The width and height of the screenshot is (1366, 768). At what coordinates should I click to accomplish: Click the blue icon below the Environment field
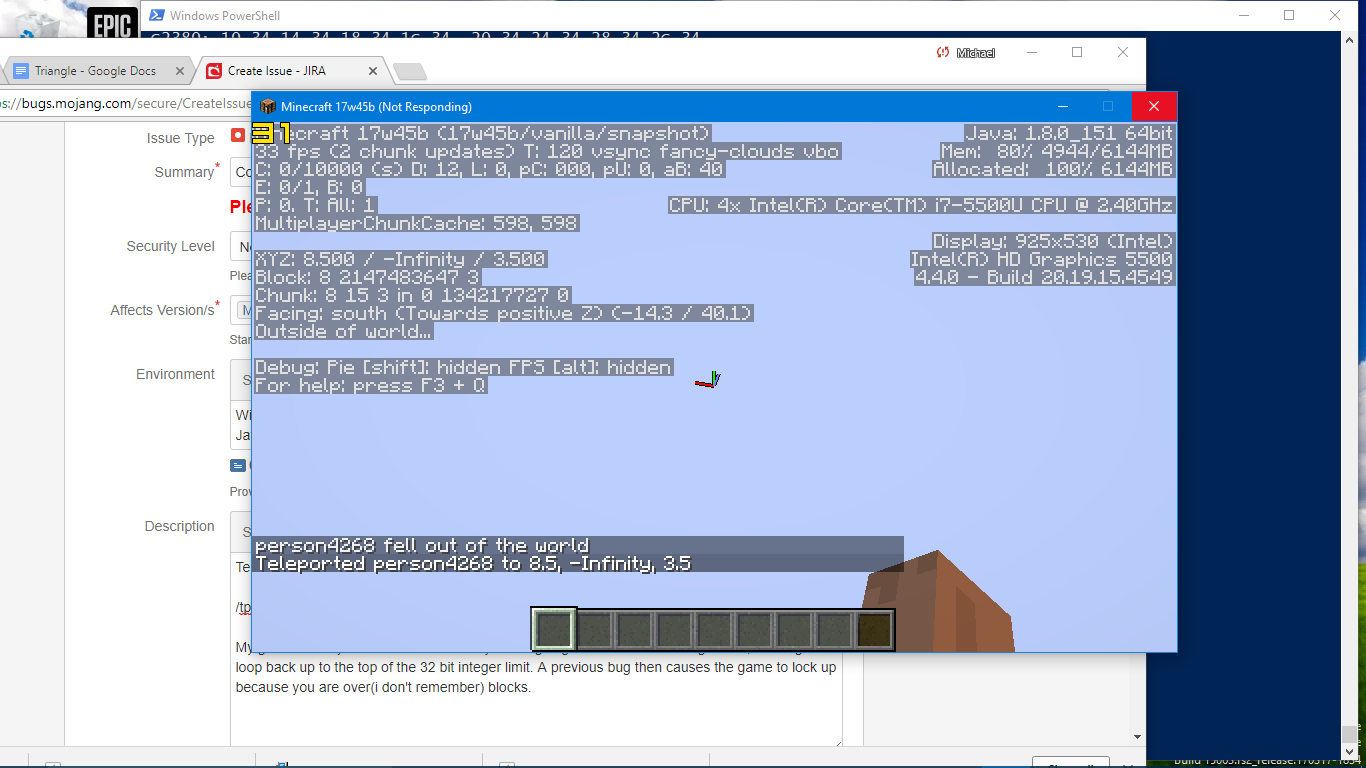click(x=238, y=465)
